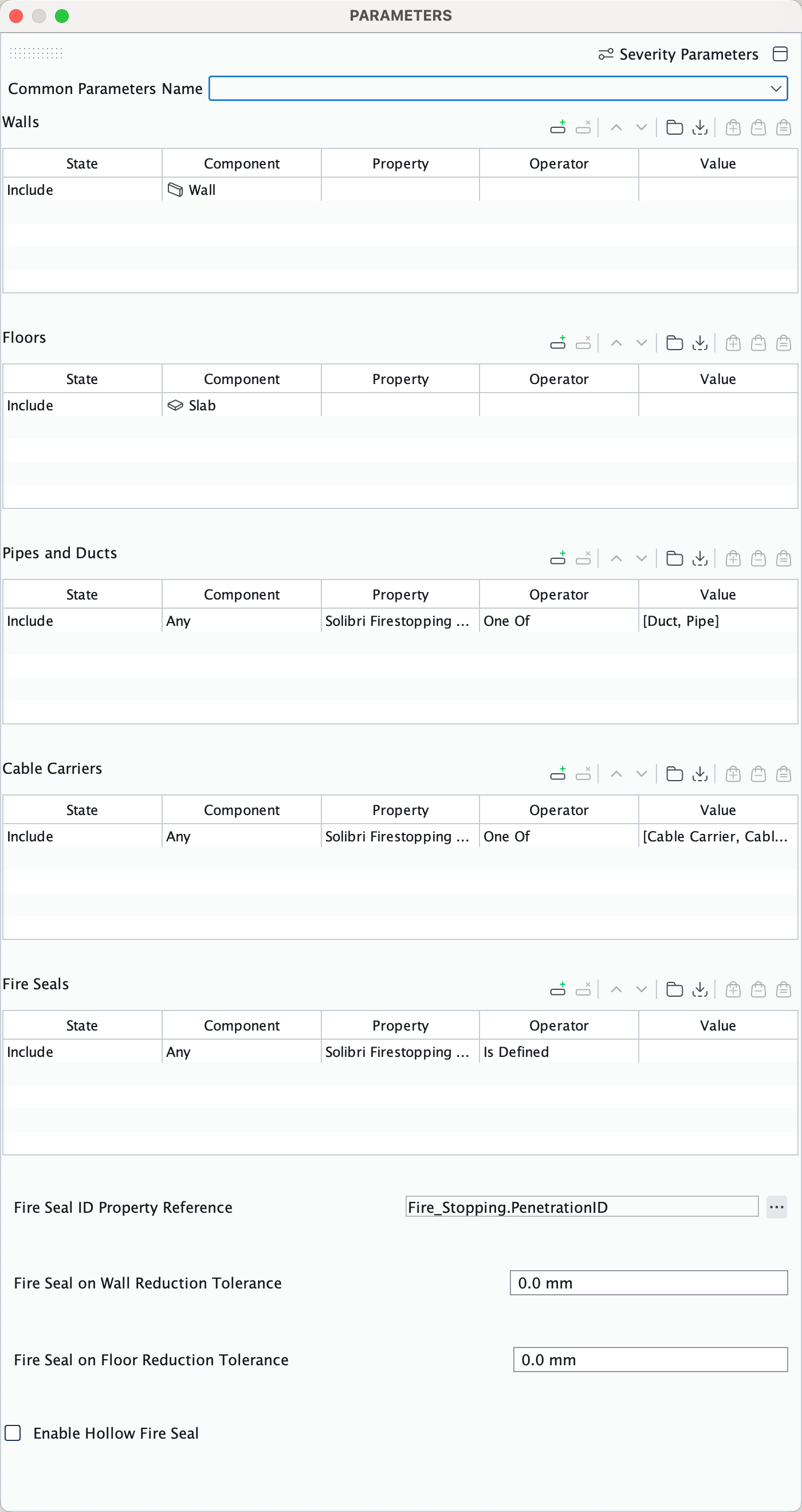Click save/download icon for Pipes and Ducts
The height and width of the screenshot is (1512, 802).
coord(700,558)
